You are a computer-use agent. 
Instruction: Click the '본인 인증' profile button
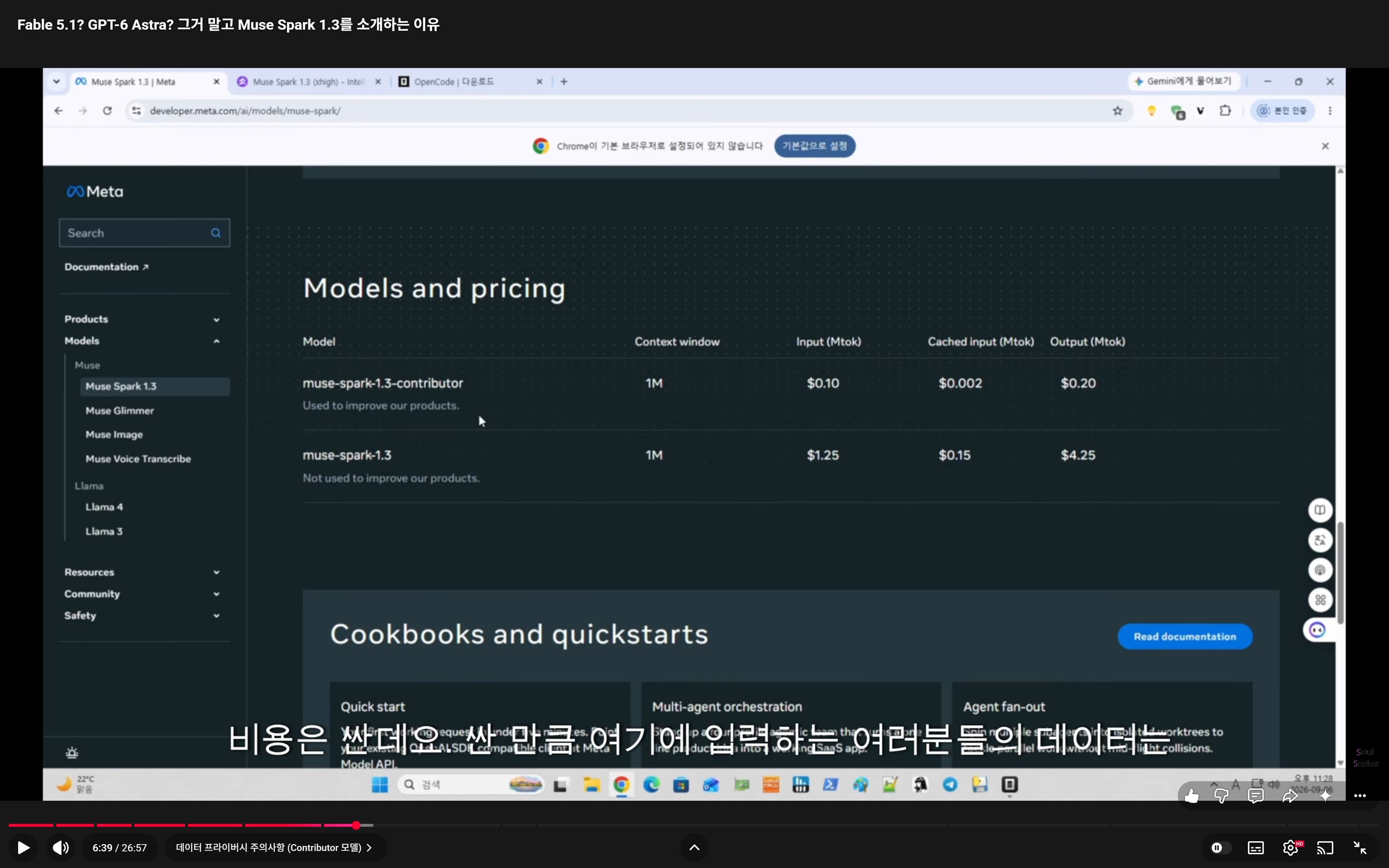(1282, 111)
